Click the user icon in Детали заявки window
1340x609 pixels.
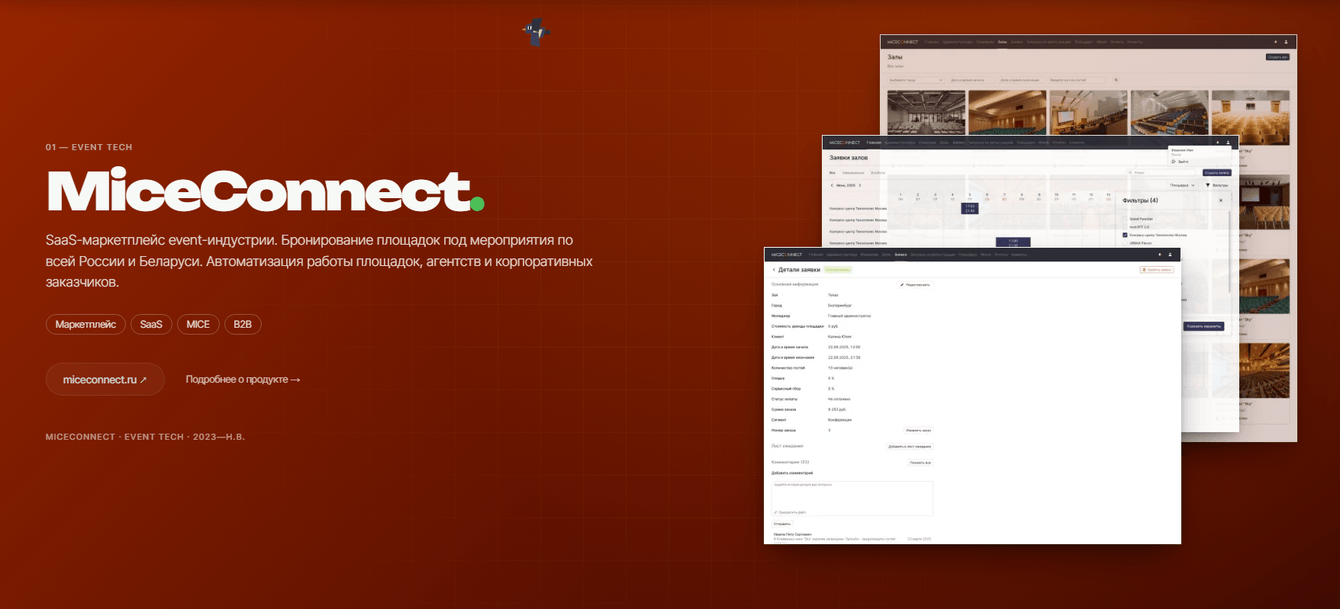point(1170,255)
